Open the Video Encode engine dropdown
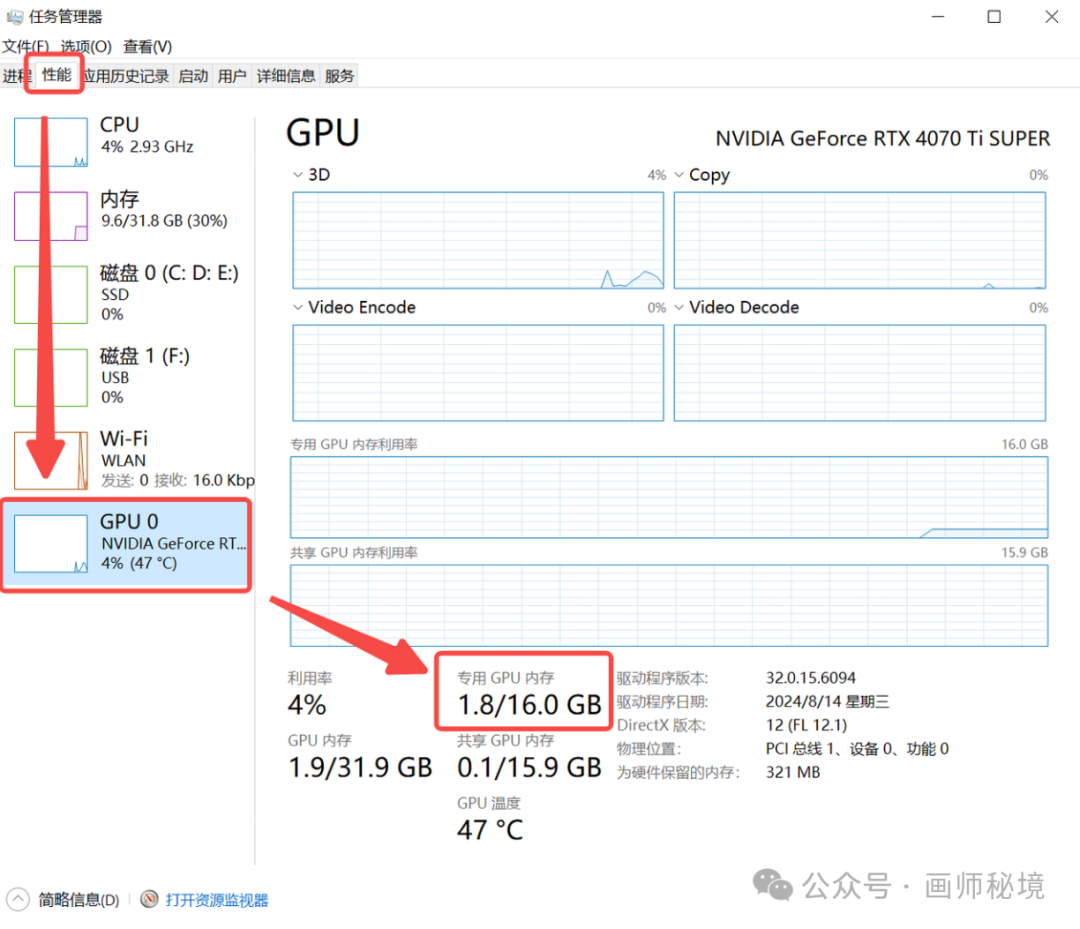Screen dimensions: 1080x929 [x=298, y=307]
